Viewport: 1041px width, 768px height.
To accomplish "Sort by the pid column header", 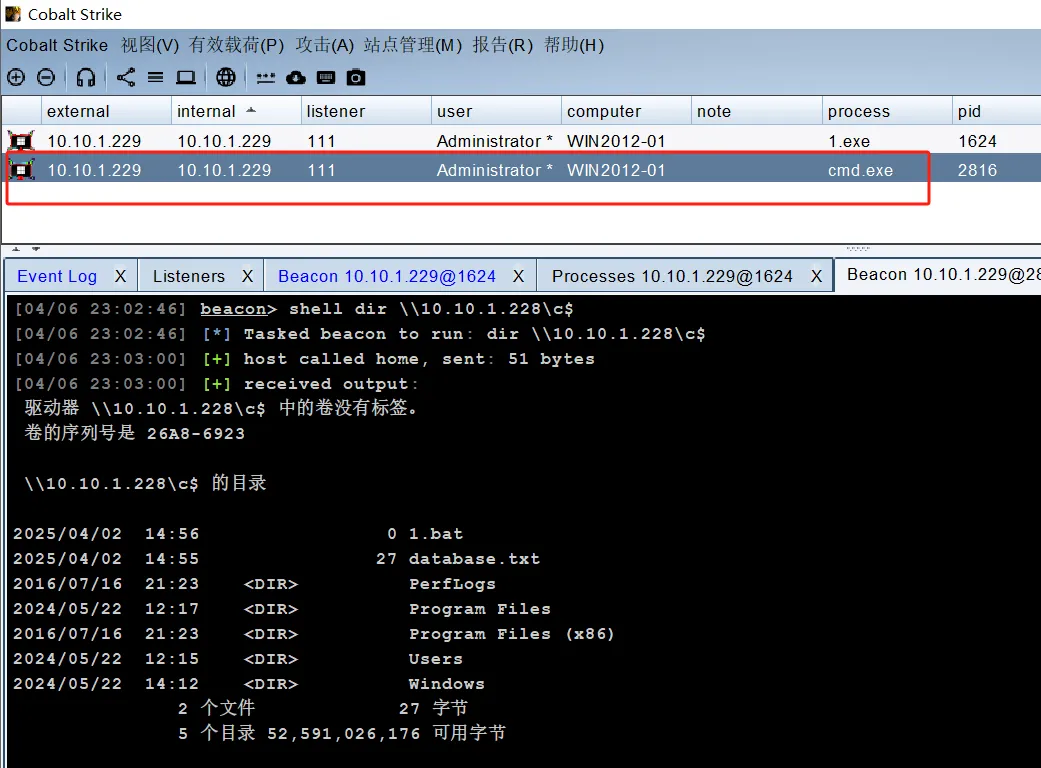I will 996,111.
